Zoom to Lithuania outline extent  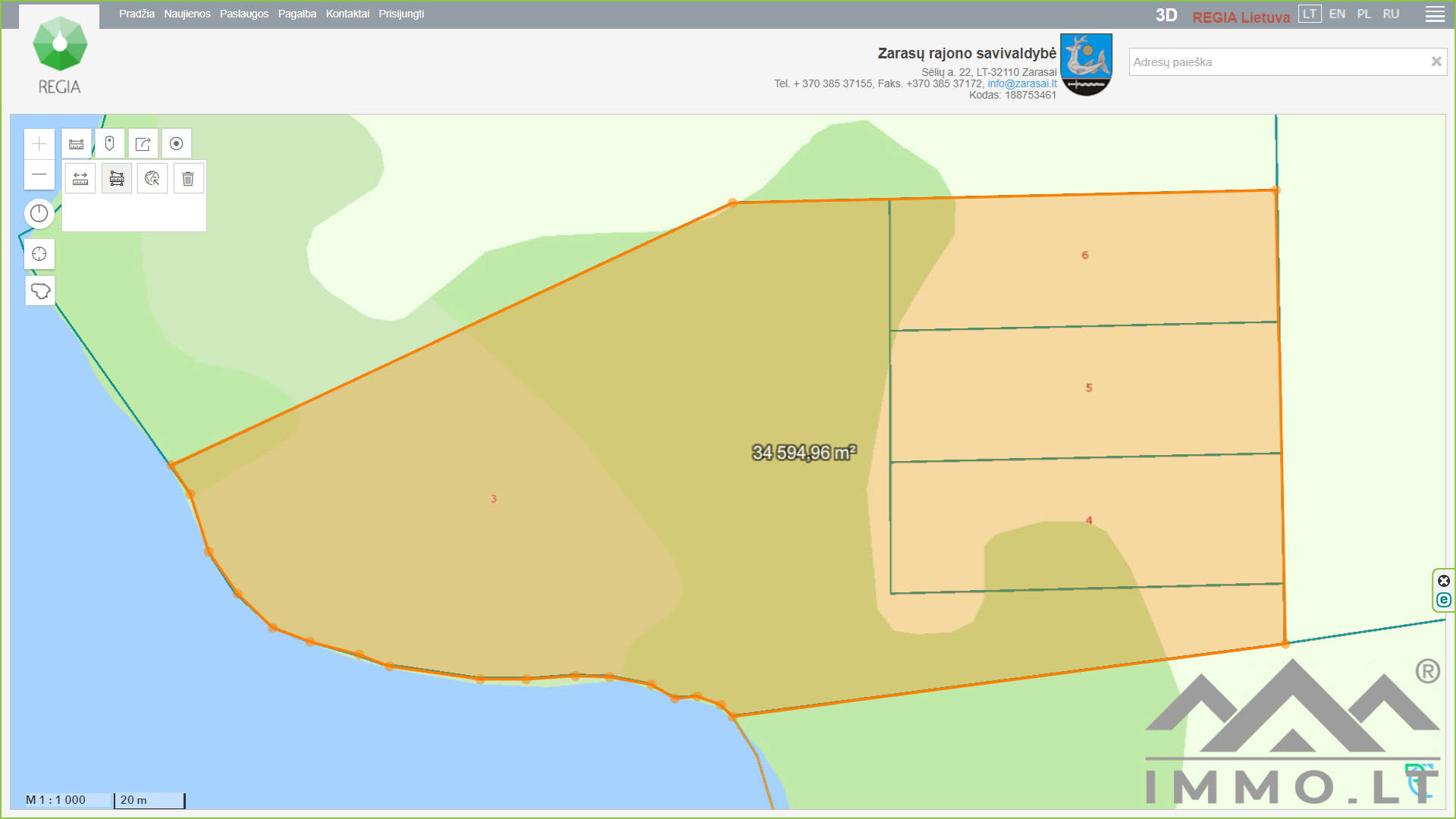pyautogui.click(x=40, y=291)
